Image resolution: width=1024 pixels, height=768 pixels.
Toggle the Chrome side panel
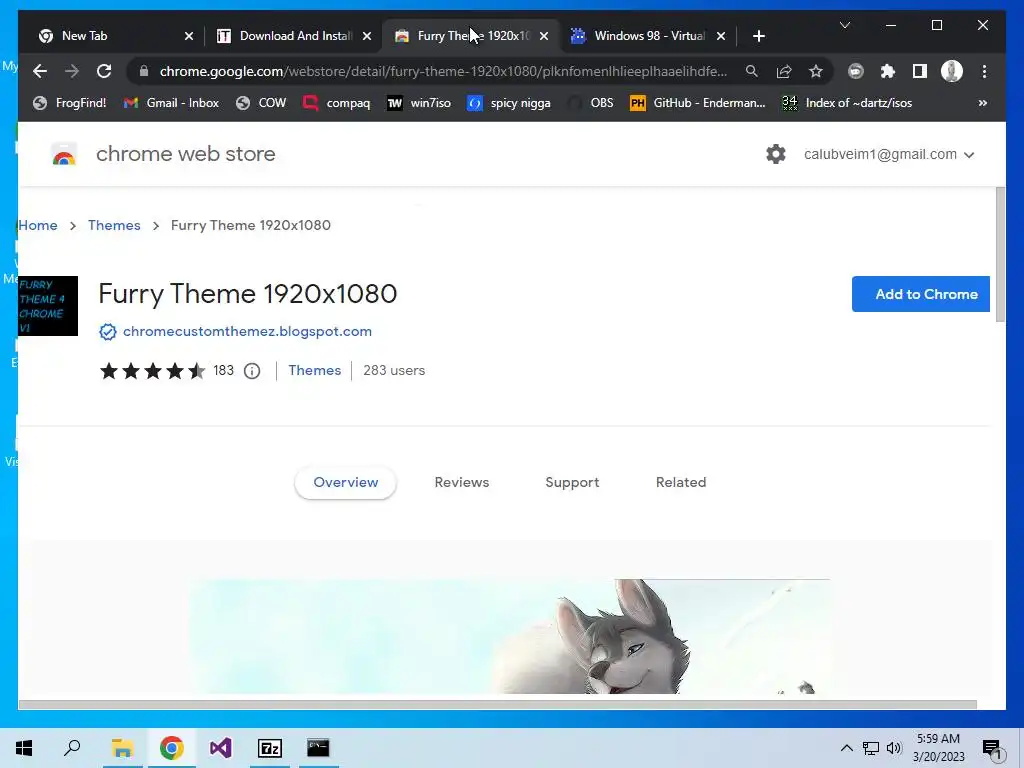(920, 71)
